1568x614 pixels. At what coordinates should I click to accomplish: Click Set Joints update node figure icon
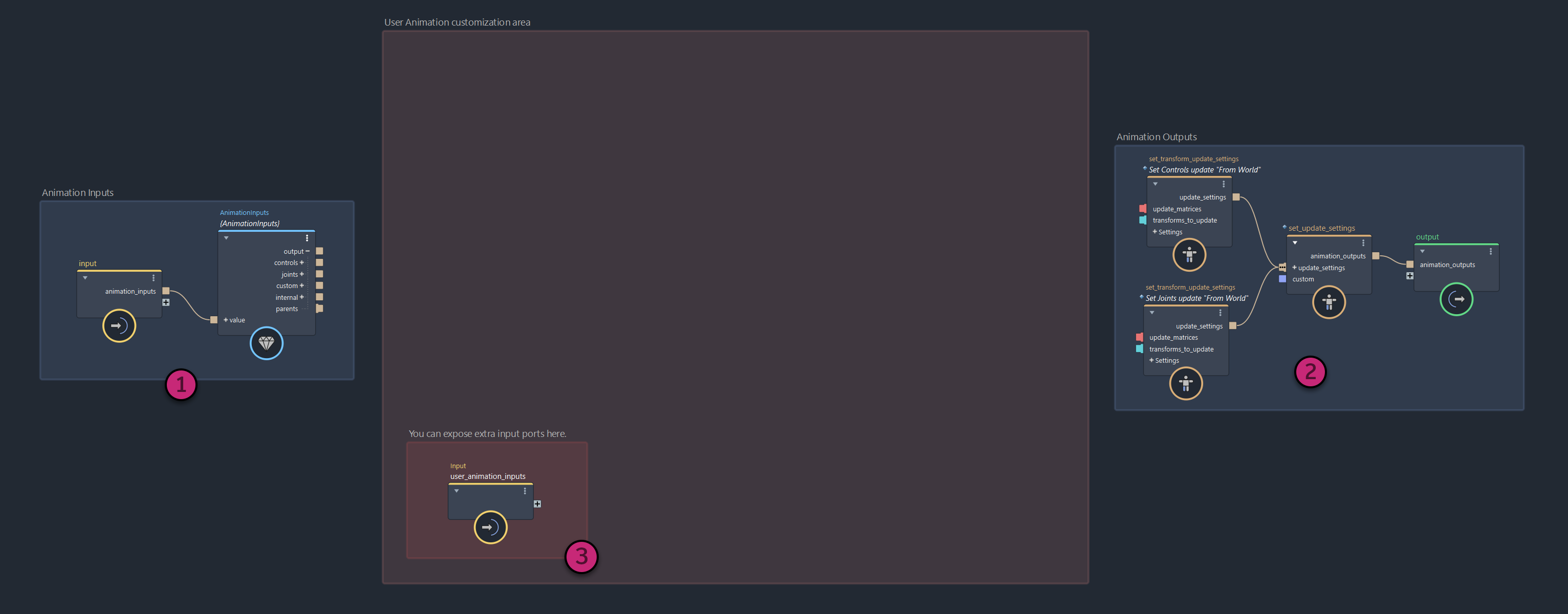tap(1185, 383)
